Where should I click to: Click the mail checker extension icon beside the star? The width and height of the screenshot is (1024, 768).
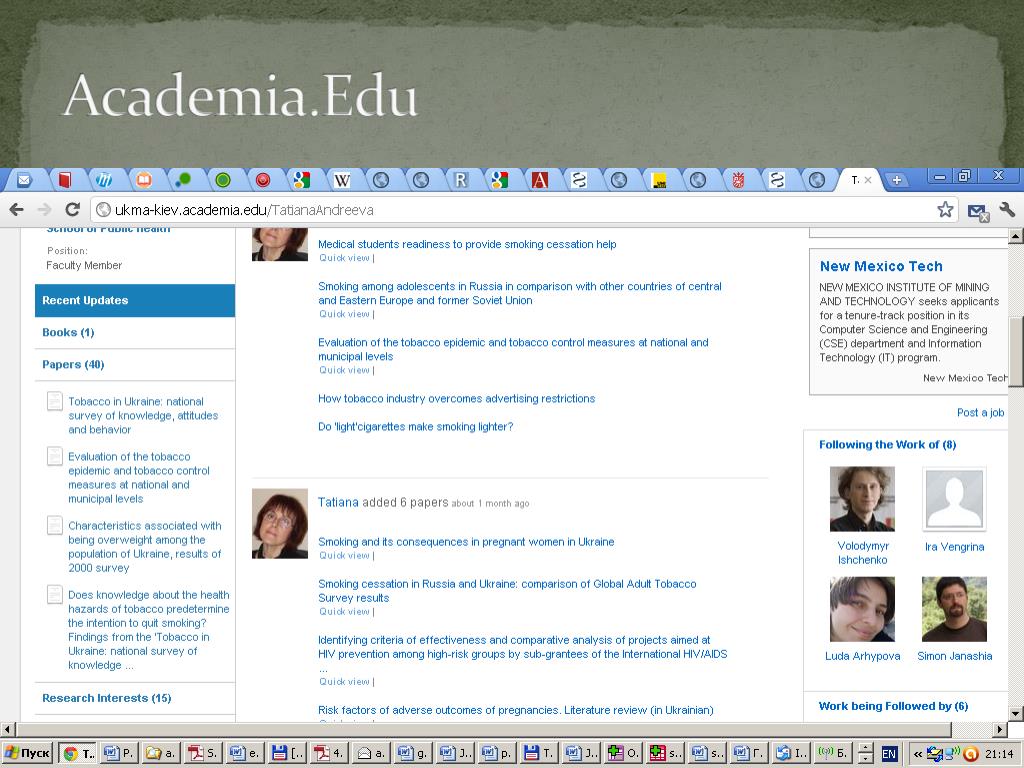977,211
